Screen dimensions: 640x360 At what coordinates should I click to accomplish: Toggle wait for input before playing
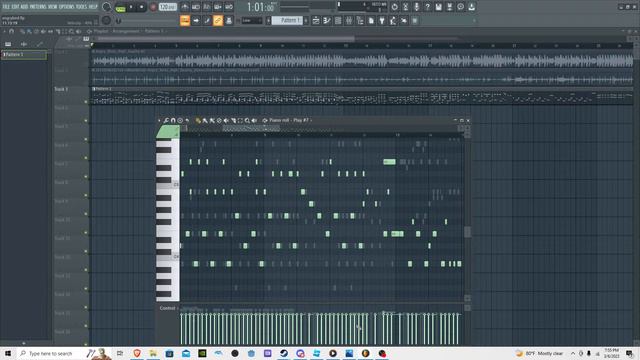coord(196,7)
